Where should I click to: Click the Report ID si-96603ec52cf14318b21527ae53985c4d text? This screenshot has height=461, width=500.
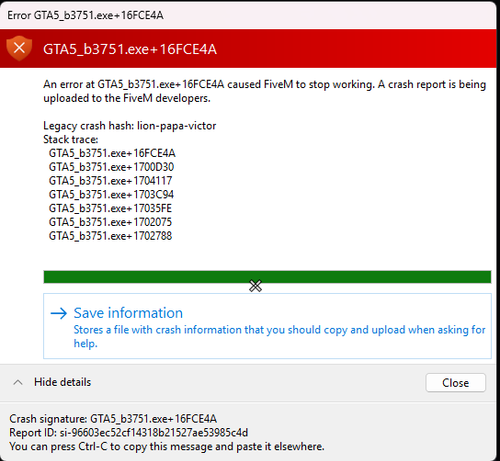[129, 433]
